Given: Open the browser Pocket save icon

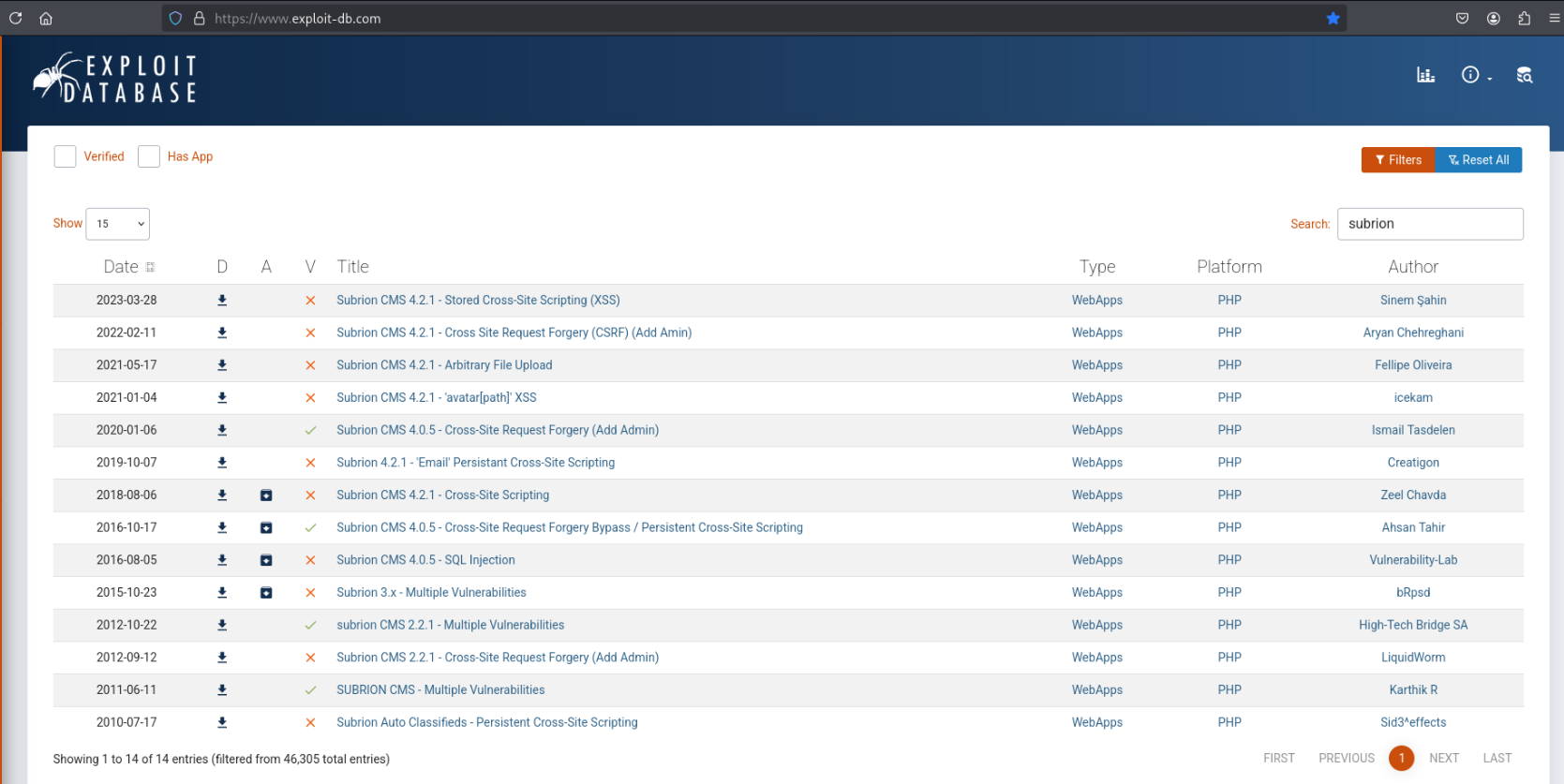Looking at the screenshot, I should [1462, 18].
